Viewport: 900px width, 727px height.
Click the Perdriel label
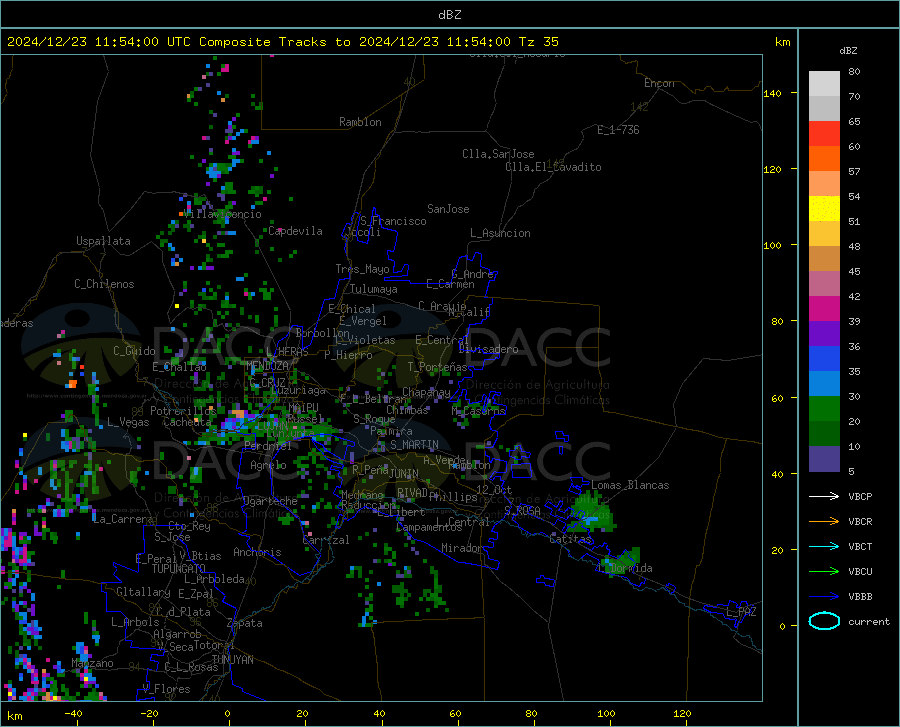click(x=268, y=445)
